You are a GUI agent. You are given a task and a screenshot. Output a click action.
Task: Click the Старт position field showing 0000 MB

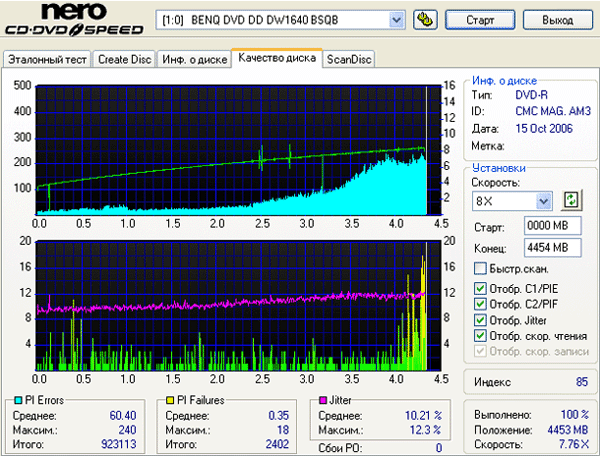547,226
